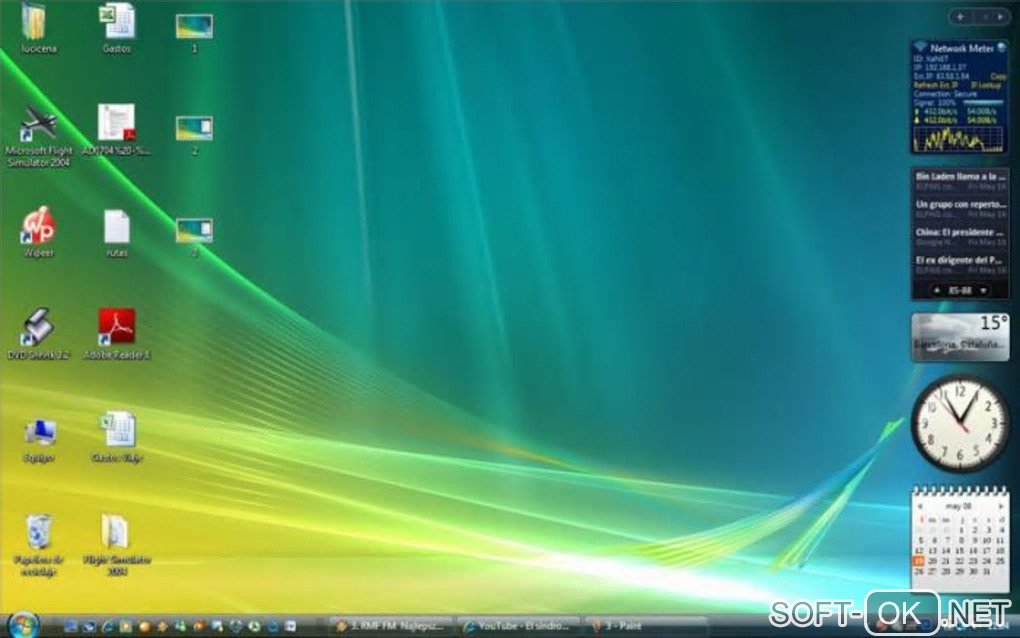The image size is (1020, 638).
Task: Click the sidebar add gadget plus button
Action: [x=961, y=17]
